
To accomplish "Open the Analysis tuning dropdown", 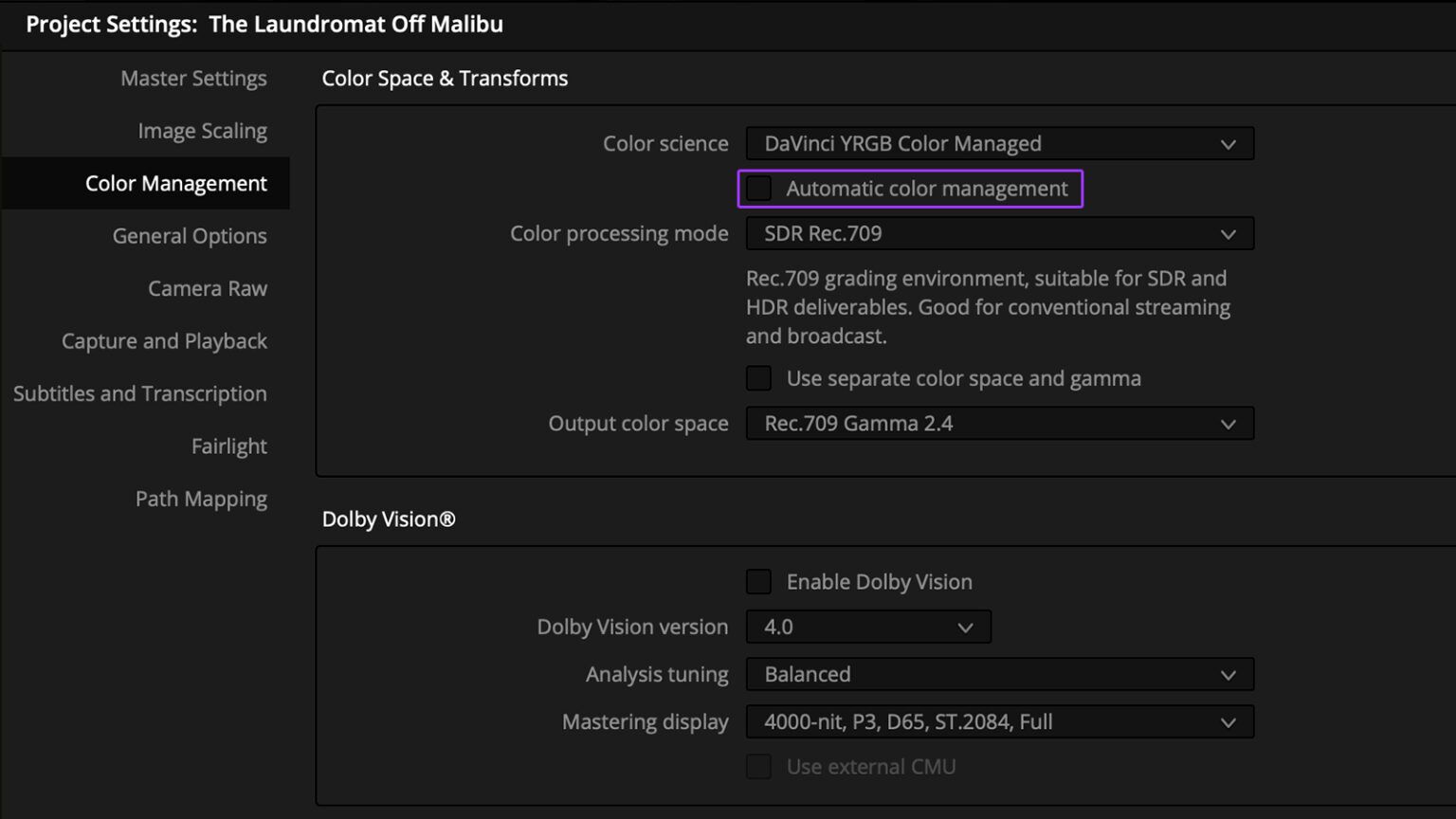I will [999, 674].
